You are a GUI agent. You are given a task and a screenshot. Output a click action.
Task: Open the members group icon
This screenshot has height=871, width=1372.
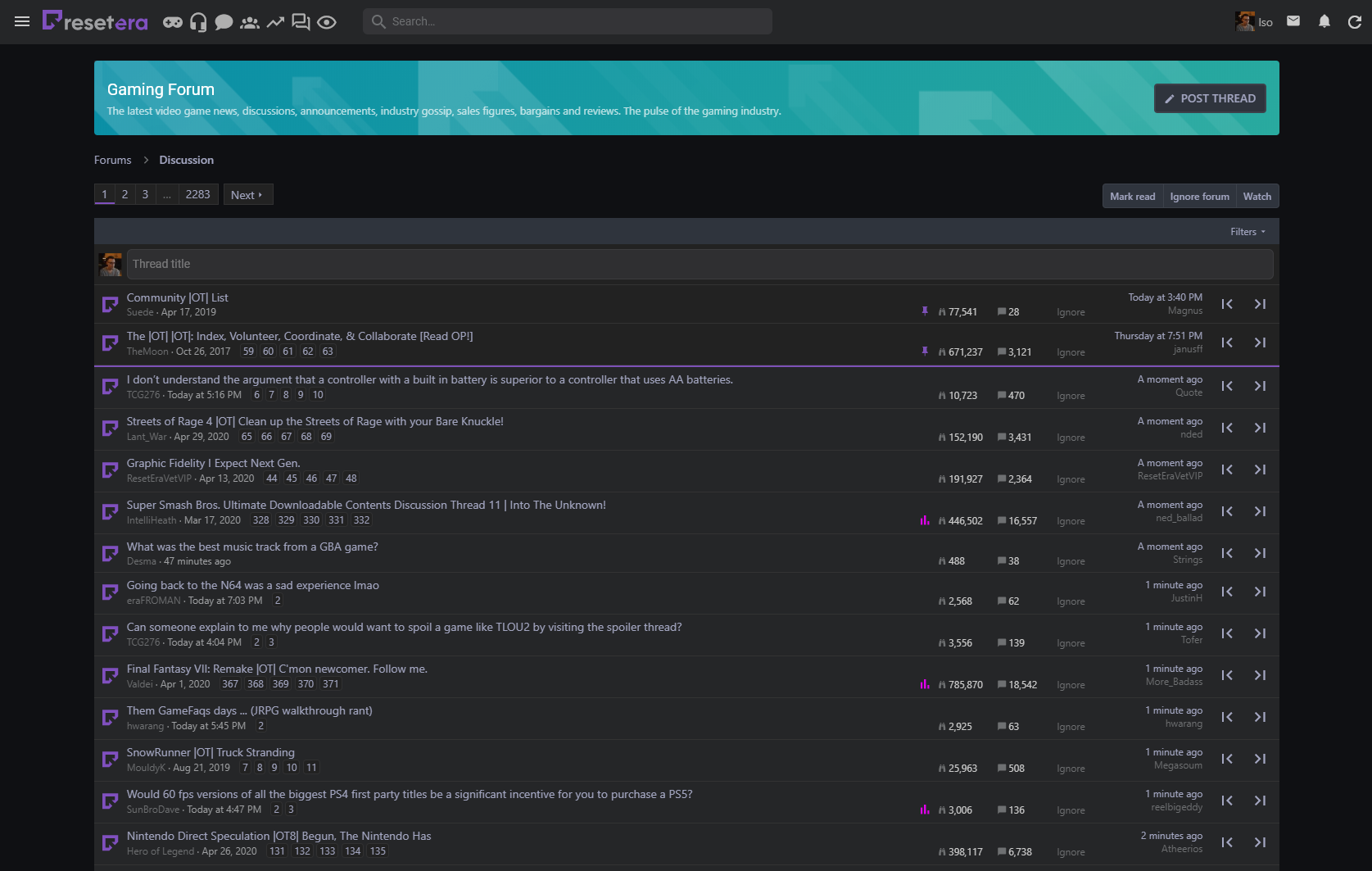coord(250,22)
